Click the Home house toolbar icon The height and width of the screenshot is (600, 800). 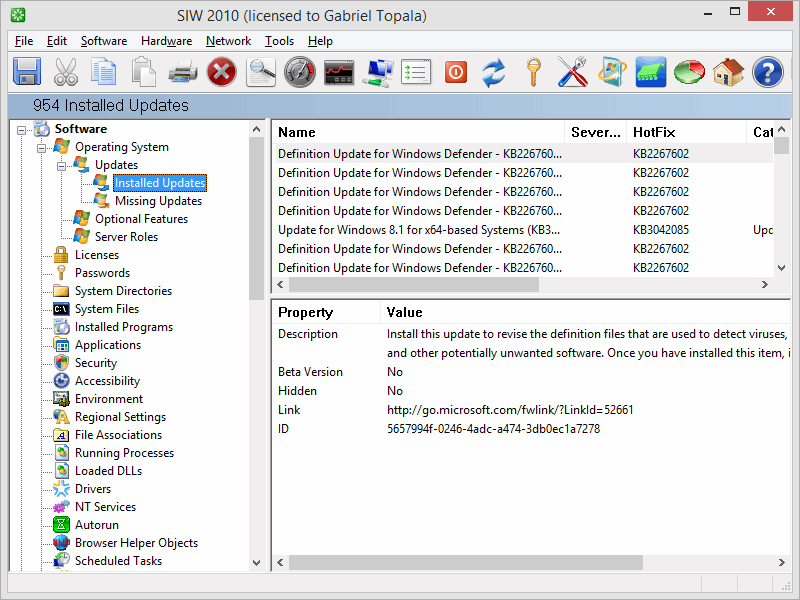tap(728, 71)
